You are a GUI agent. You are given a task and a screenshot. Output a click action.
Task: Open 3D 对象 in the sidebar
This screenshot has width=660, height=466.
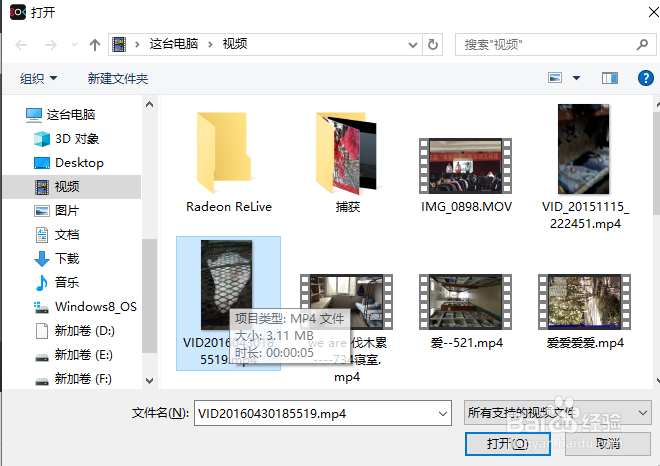tap(77, 138)
